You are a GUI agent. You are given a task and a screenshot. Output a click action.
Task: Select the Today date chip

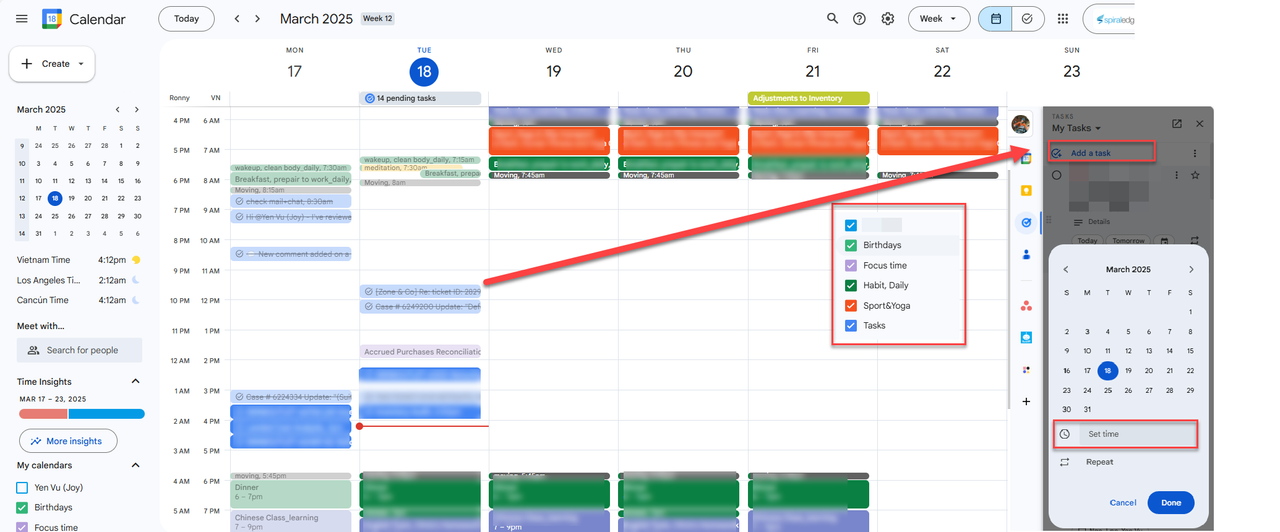pyautogui.click(x=1087, y=241)
